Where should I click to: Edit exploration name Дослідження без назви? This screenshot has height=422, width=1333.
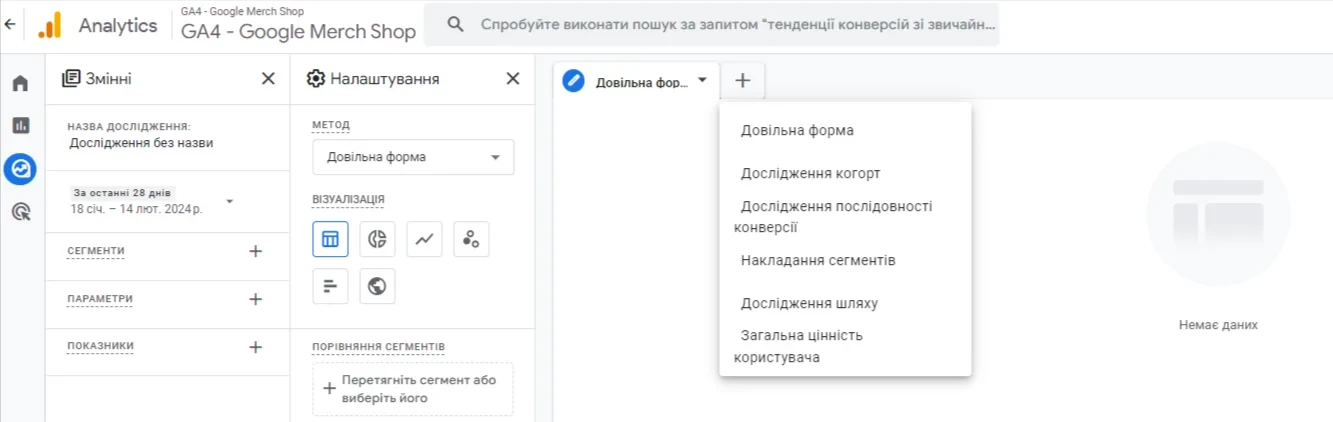(141, 143)
